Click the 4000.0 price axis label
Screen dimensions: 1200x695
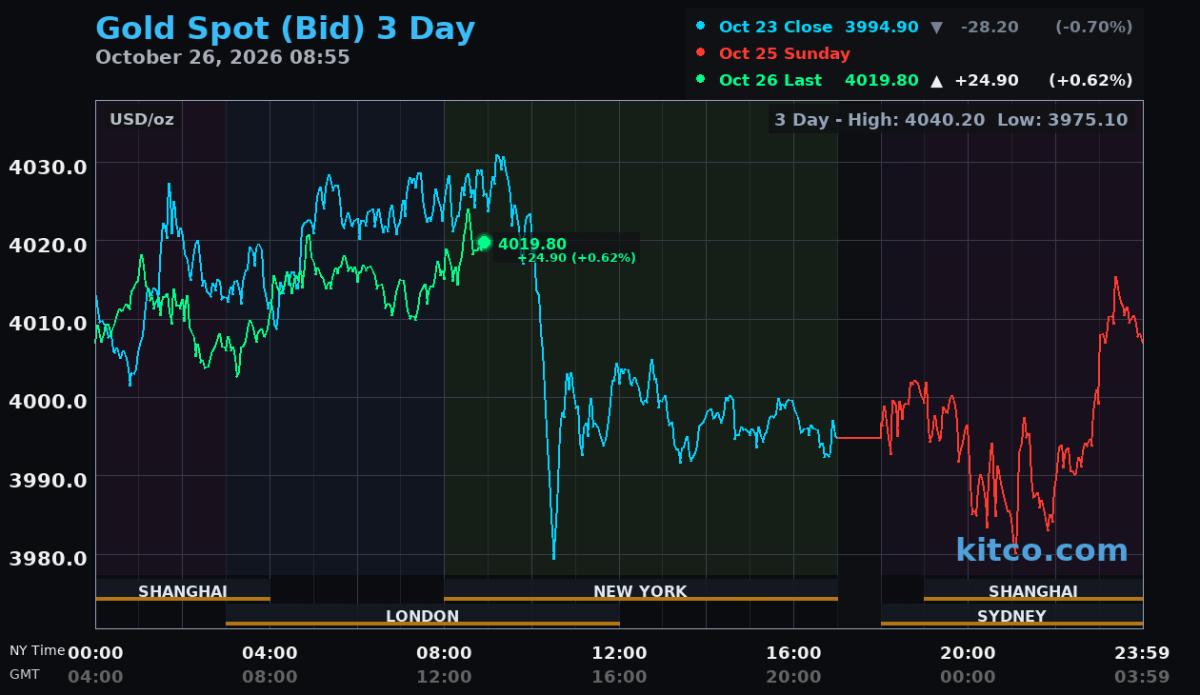(x=47, y=400)
